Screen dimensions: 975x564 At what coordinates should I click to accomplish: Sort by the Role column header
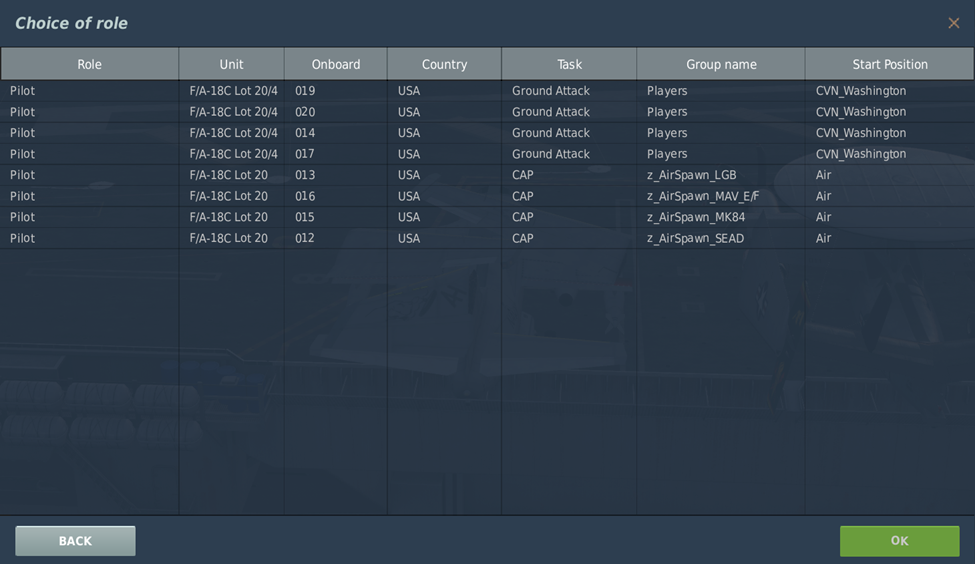pyautogui.click(x=90, y=64)
